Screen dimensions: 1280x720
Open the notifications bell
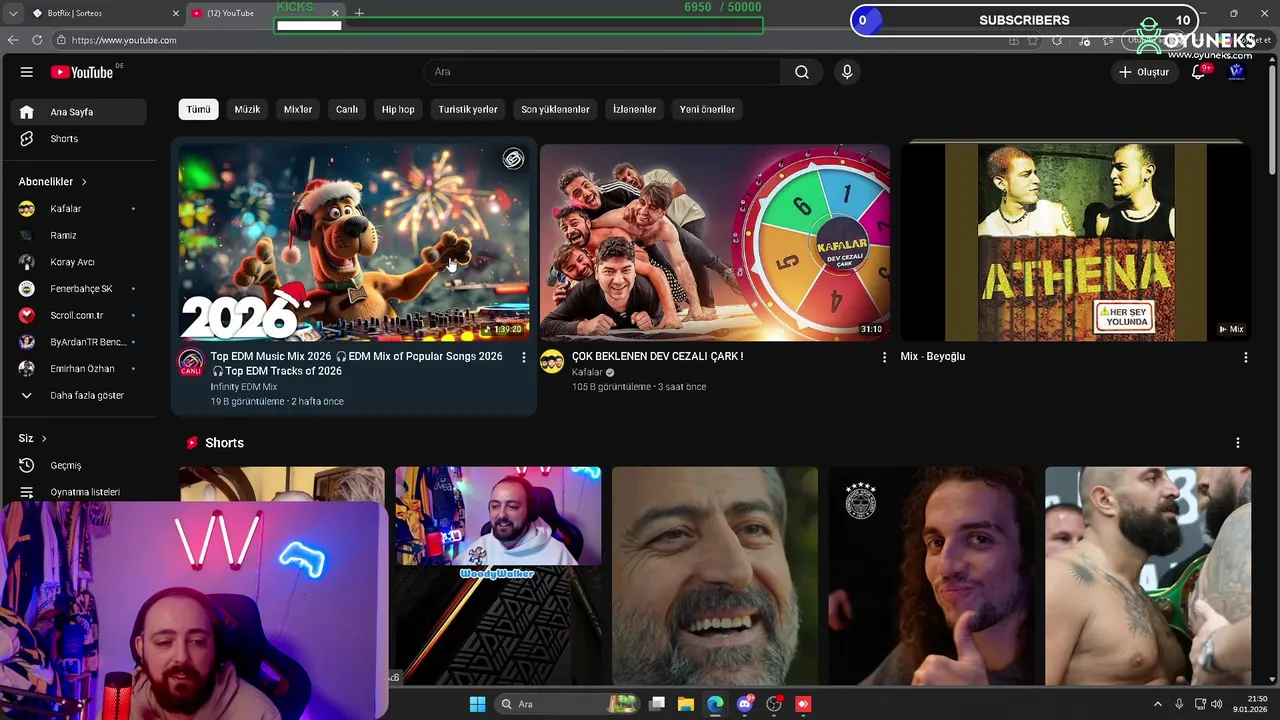pos(1198,72)
